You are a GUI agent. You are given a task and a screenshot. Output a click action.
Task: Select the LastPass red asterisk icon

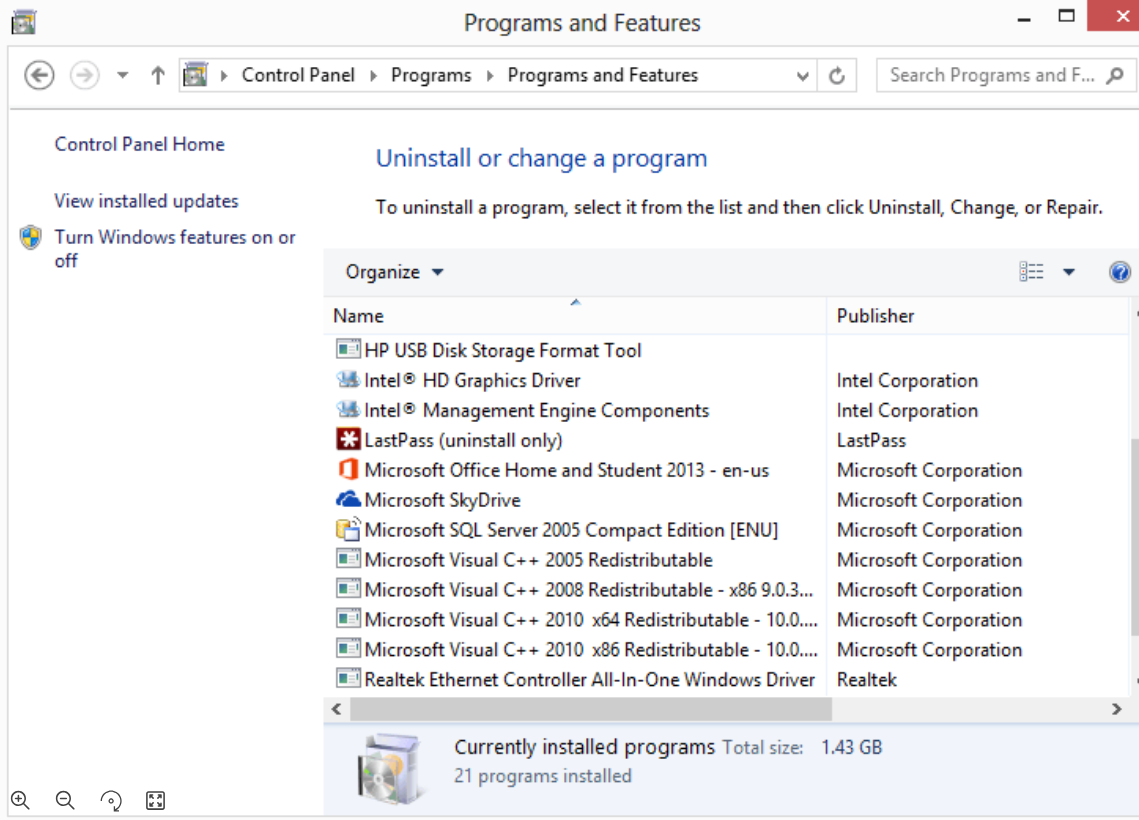pos(348,439)
